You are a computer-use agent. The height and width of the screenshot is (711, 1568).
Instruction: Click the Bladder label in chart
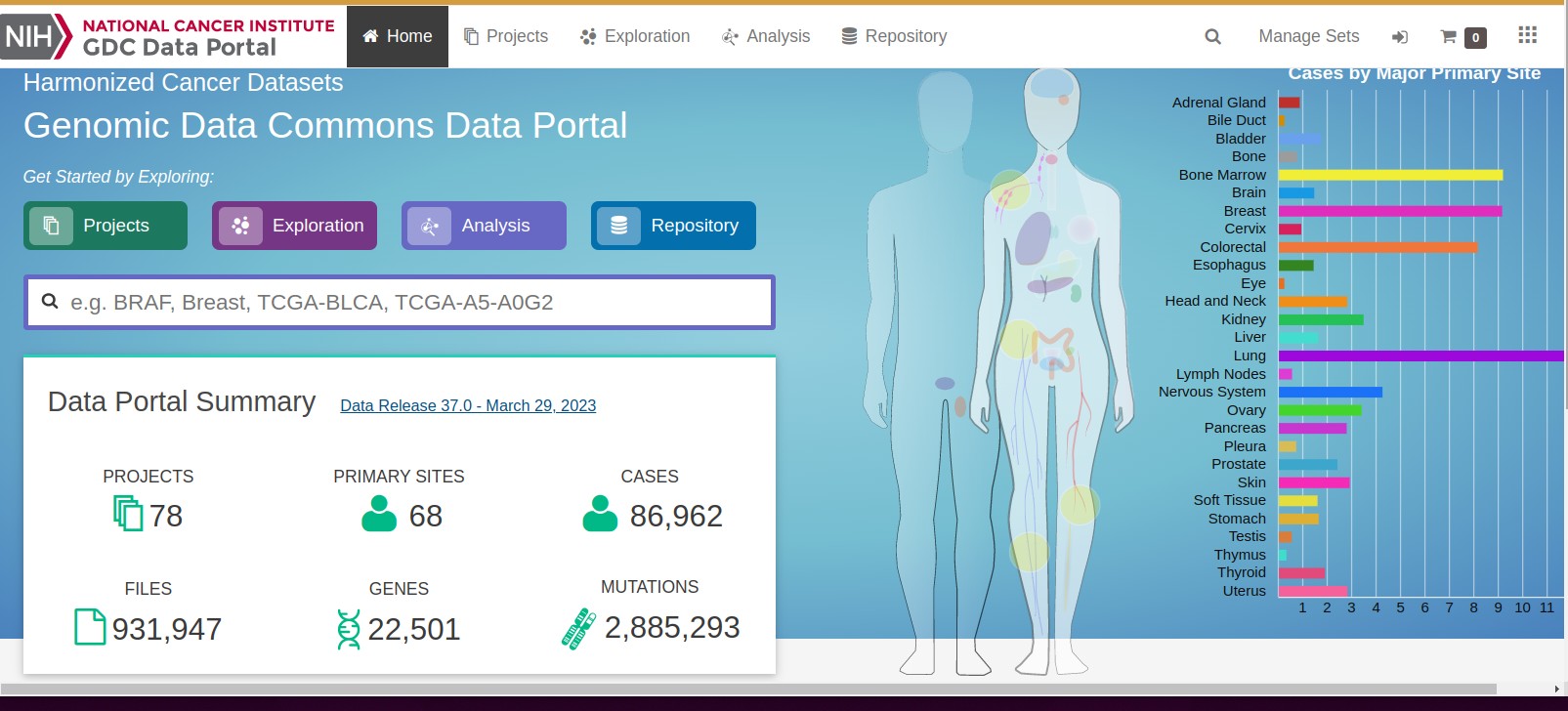point(1241,139)
